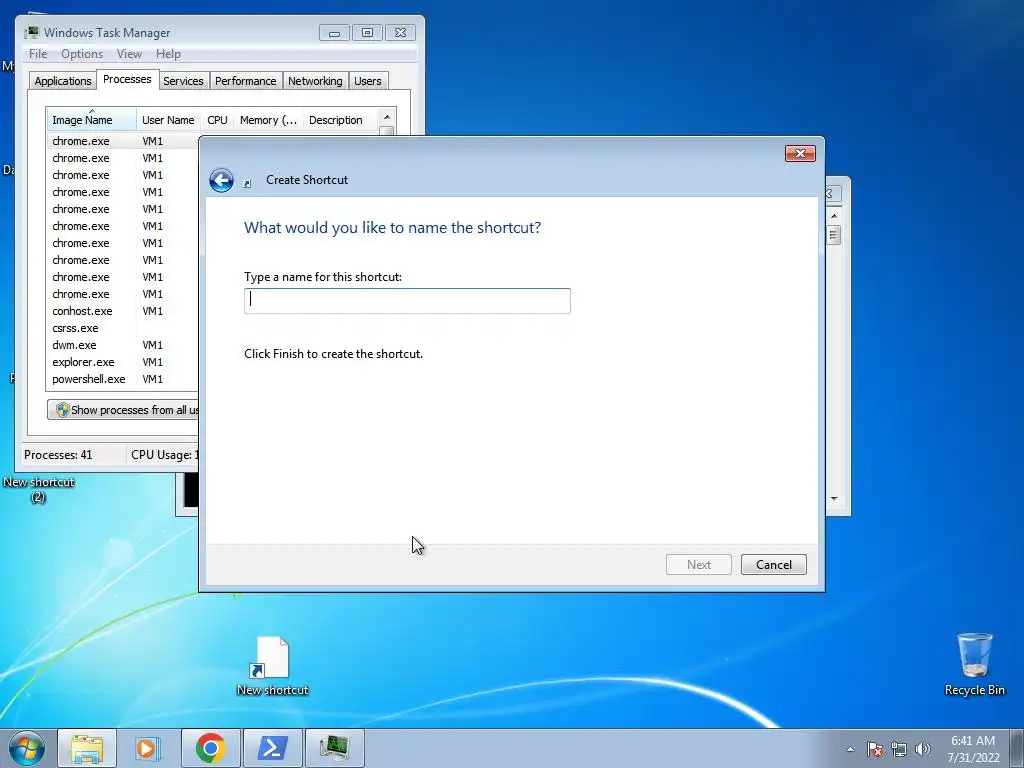1024x768 pixels.
Task: Open the Options menu in Task Manager
Action: [x=82, y=54]
